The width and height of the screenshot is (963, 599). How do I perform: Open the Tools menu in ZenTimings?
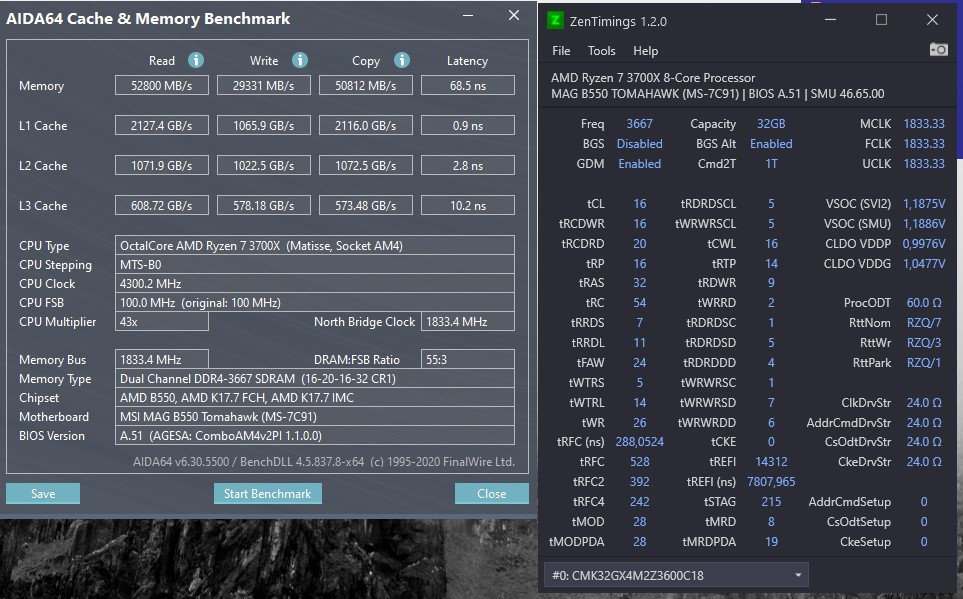tap(601, 51)
